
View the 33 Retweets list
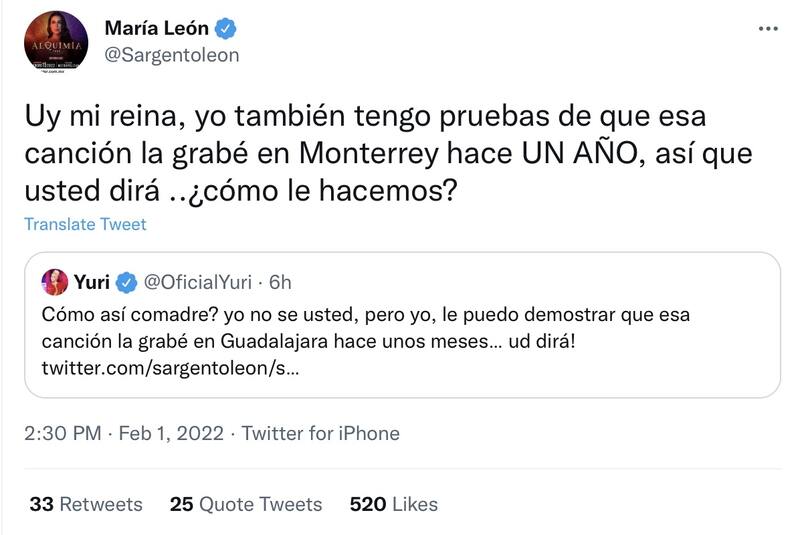(x=86, y=504)
